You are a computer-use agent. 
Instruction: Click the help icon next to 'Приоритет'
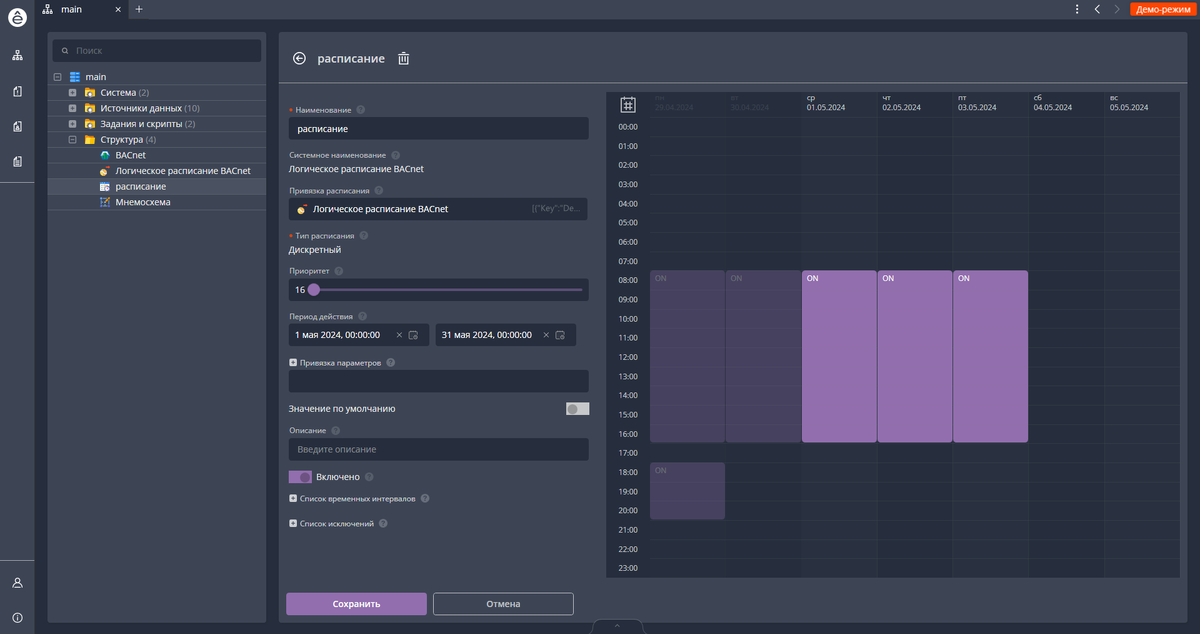tap(339, 271)
